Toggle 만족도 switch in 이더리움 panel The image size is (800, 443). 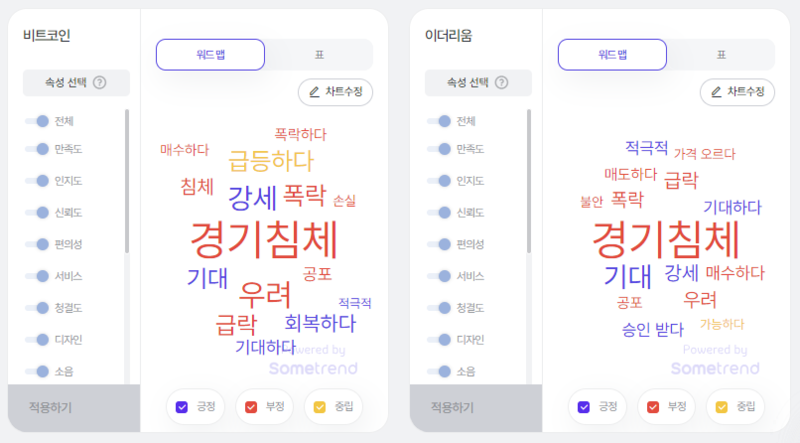tap(439, 149)
